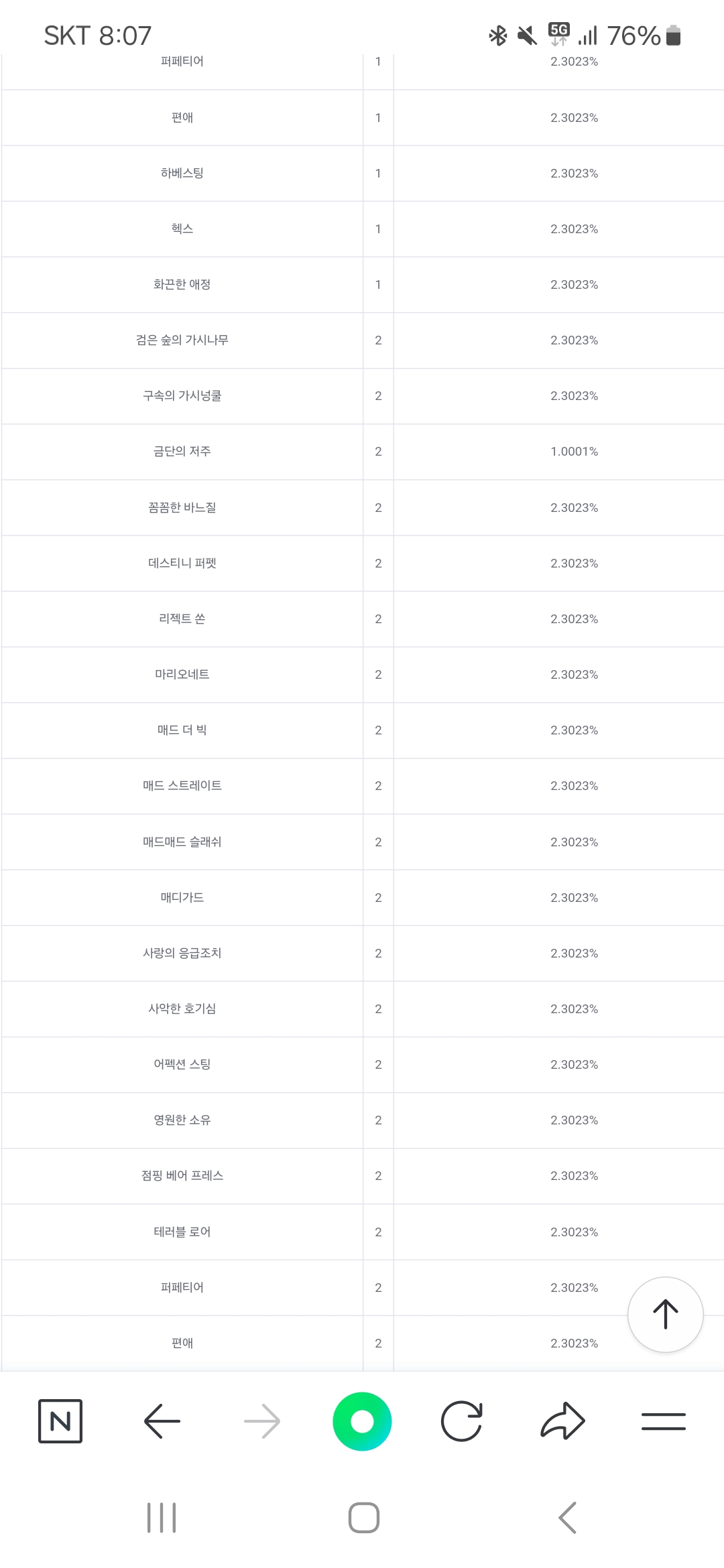Go back with the left arrow
This screenshot has width=724, height=1568.
click(x=162, y=1421)
